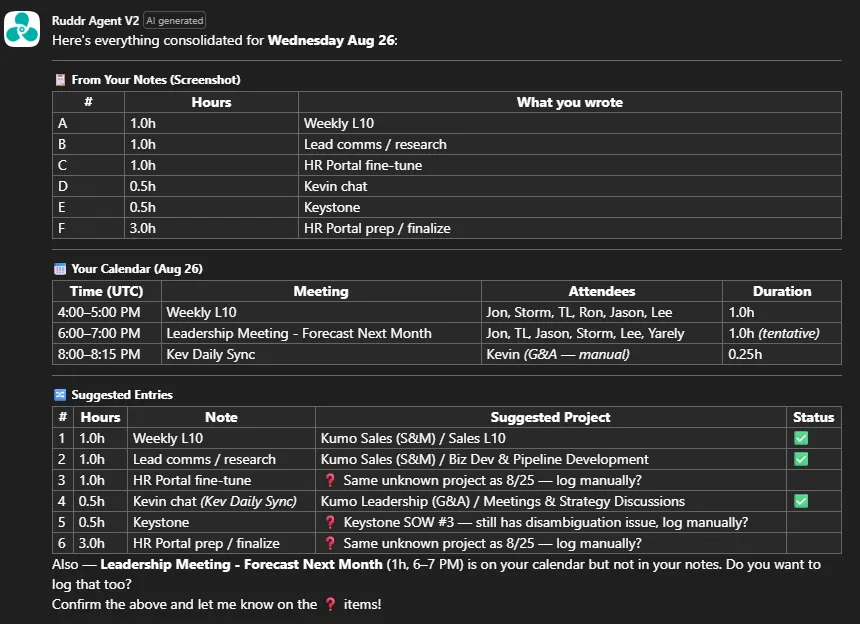Select 'Kumo Sales (S&M) / Sales L10' project cell
Viewport: 860px width, 624px height.
click(551, 438)
